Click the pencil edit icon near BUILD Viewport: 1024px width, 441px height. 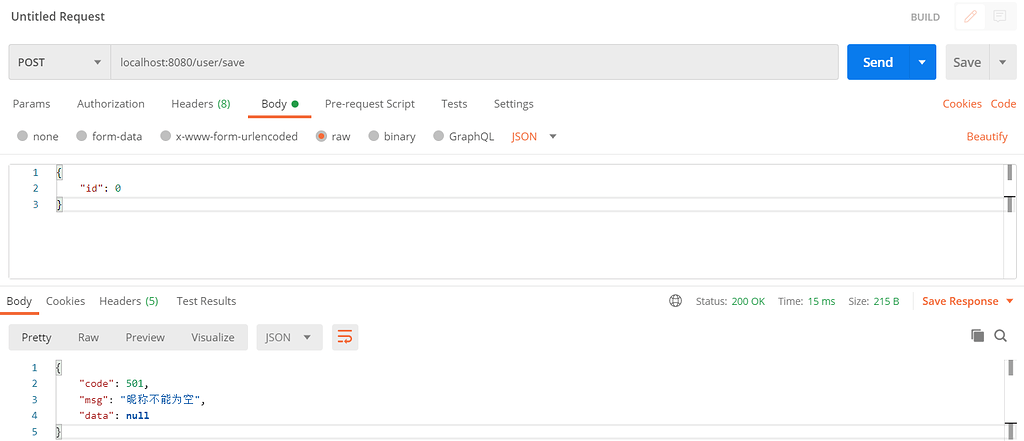click(968, 17)
